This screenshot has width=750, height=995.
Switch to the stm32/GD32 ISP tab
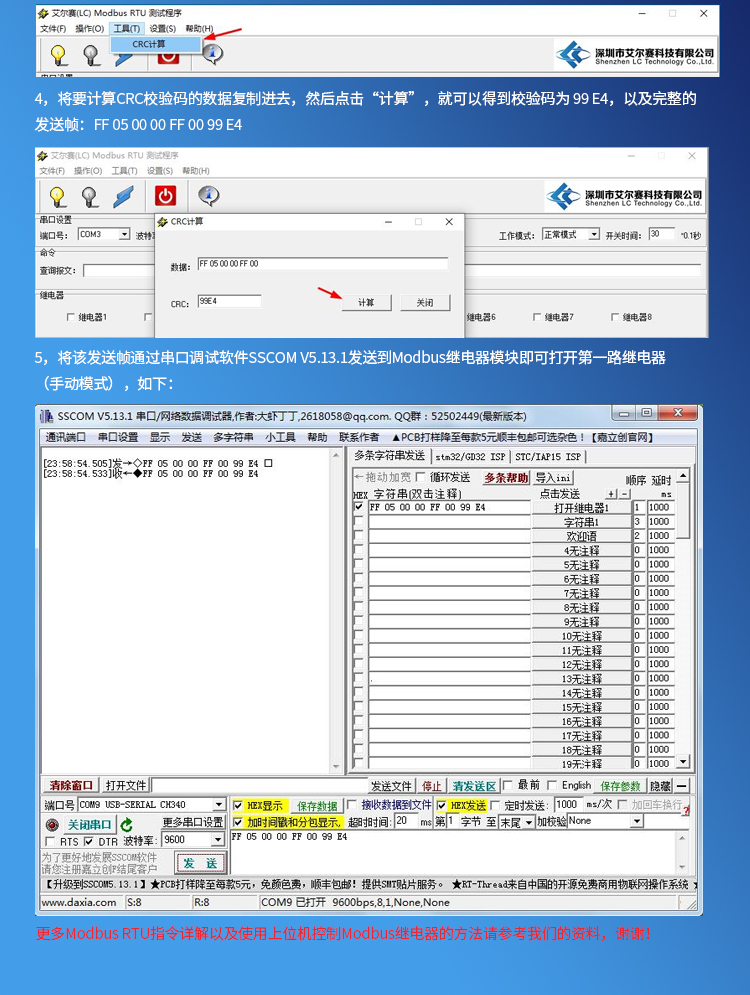470,457
